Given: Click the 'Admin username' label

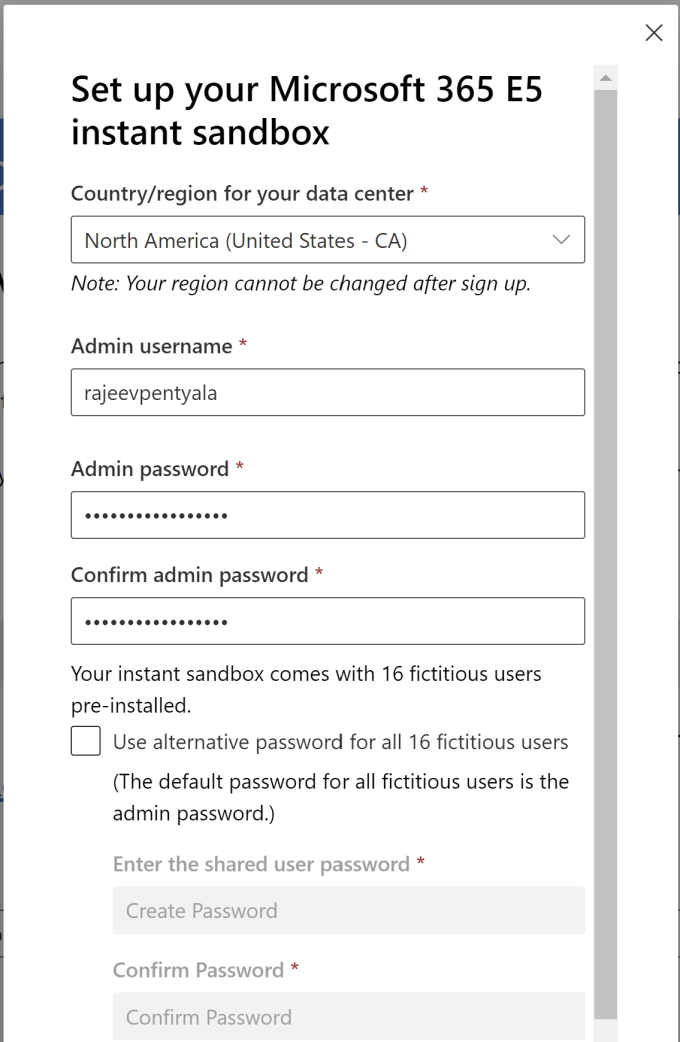Looking at the screenshot, I should pyautogui.click(x=151, y=346).
